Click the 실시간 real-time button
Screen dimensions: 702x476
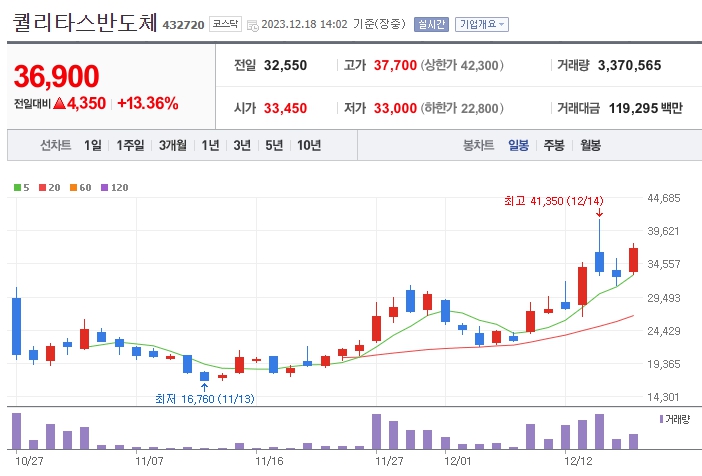431,24
